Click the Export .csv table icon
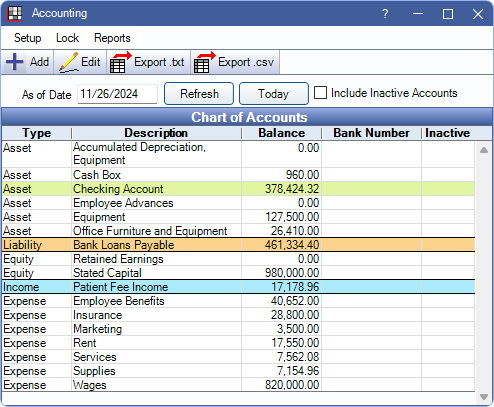494x407 pixels. coord(204,62)
